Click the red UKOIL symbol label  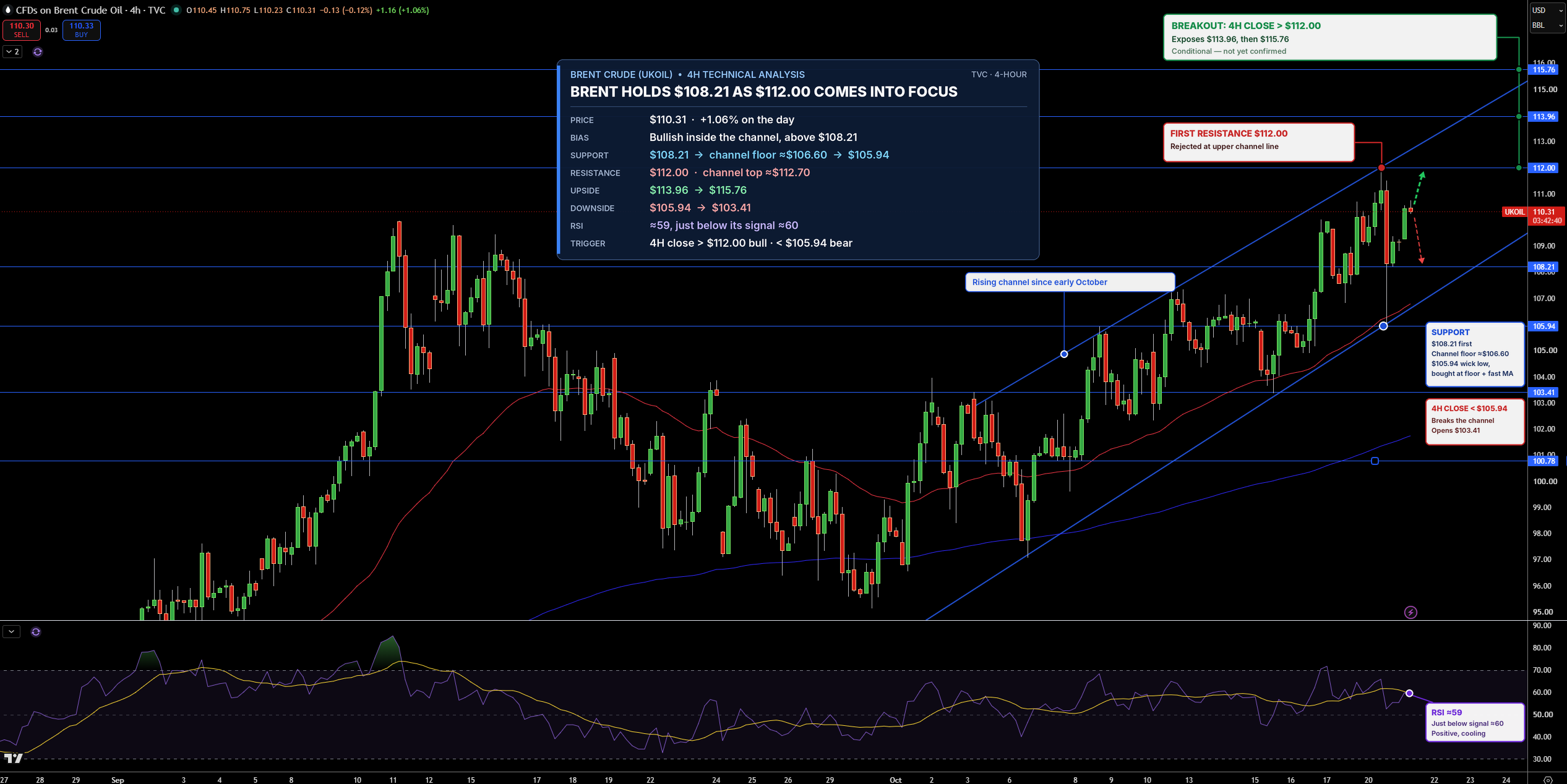click(x=1514, y=212)
